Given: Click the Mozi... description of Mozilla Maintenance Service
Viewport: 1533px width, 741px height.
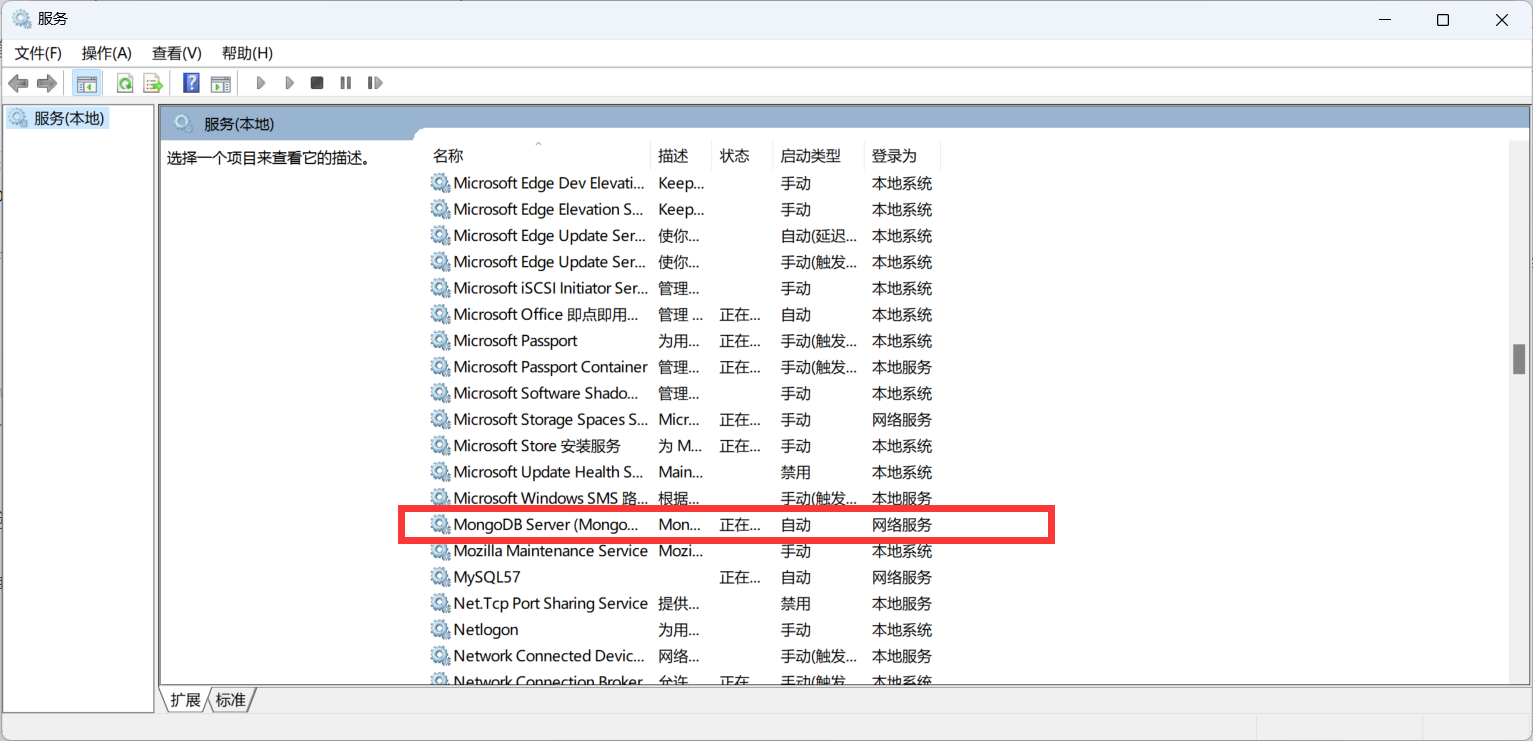Looking at the screenshot, I should pos(680,551).
